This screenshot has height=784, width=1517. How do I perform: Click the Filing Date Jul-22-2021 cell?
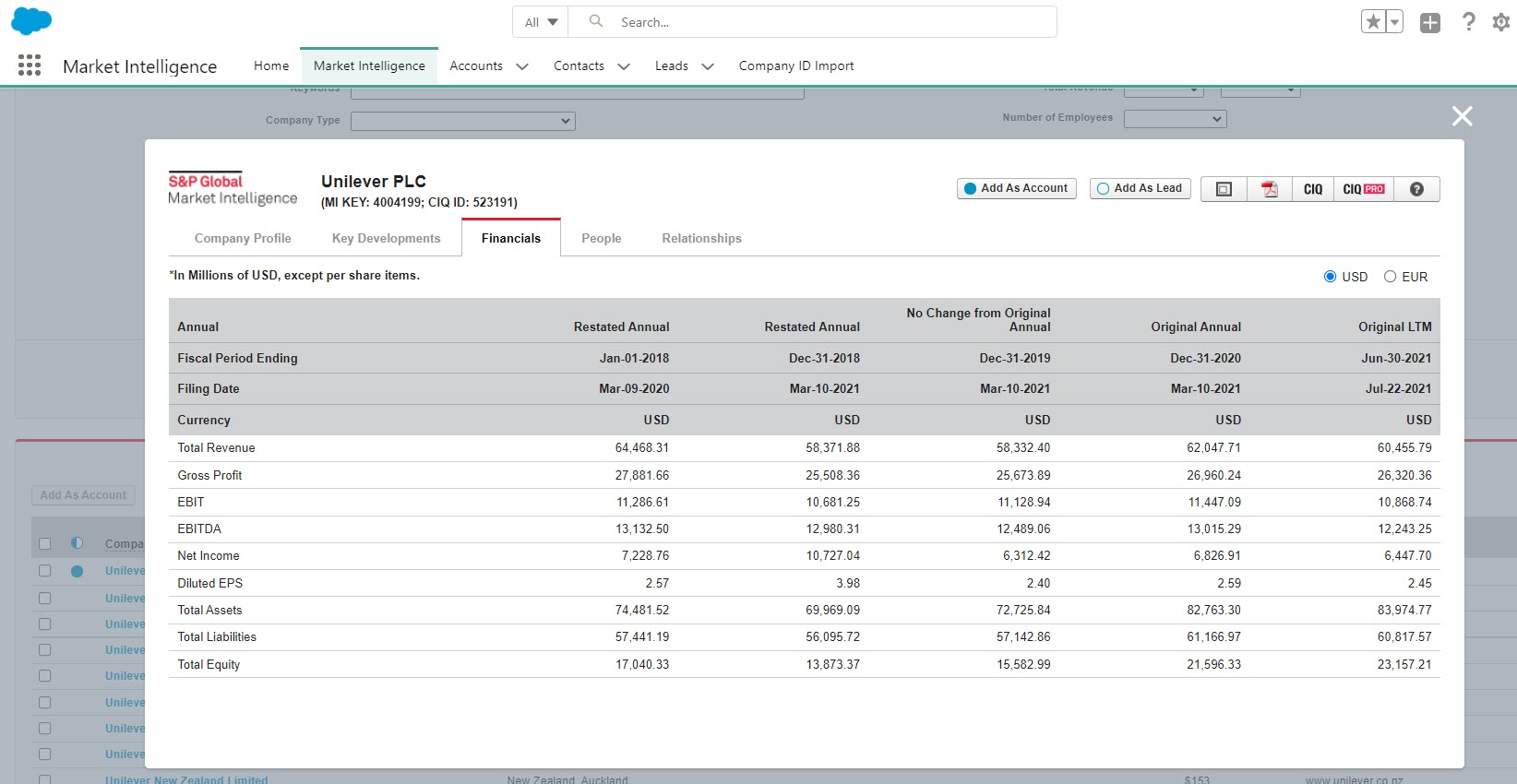[1398, 388]
